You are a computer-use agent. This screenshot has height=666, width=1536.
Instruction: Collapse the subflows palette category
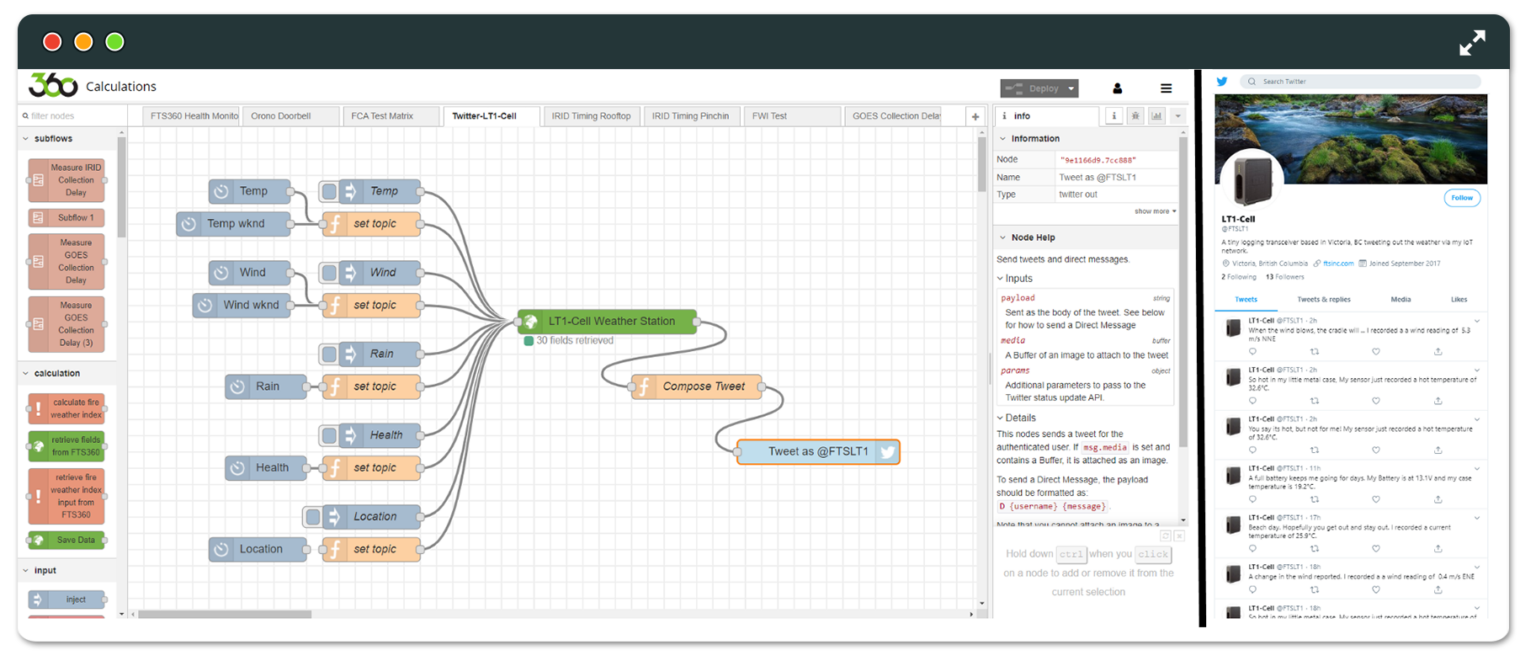[53, 139]
